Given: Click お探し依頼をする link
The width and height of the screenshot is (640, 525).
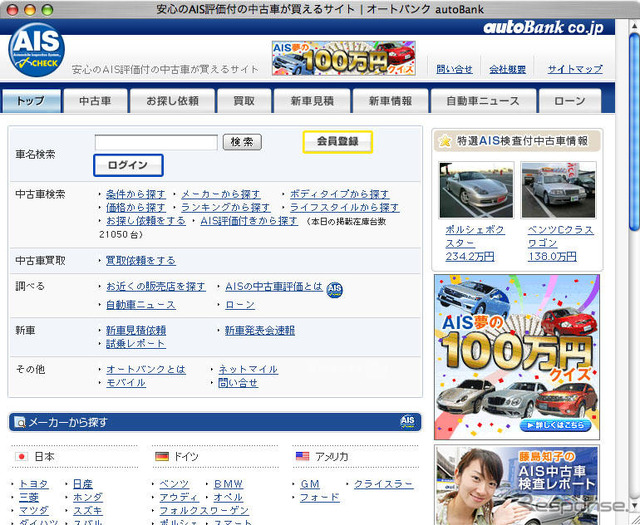Looking at the screenshot, I should (146, 221).
